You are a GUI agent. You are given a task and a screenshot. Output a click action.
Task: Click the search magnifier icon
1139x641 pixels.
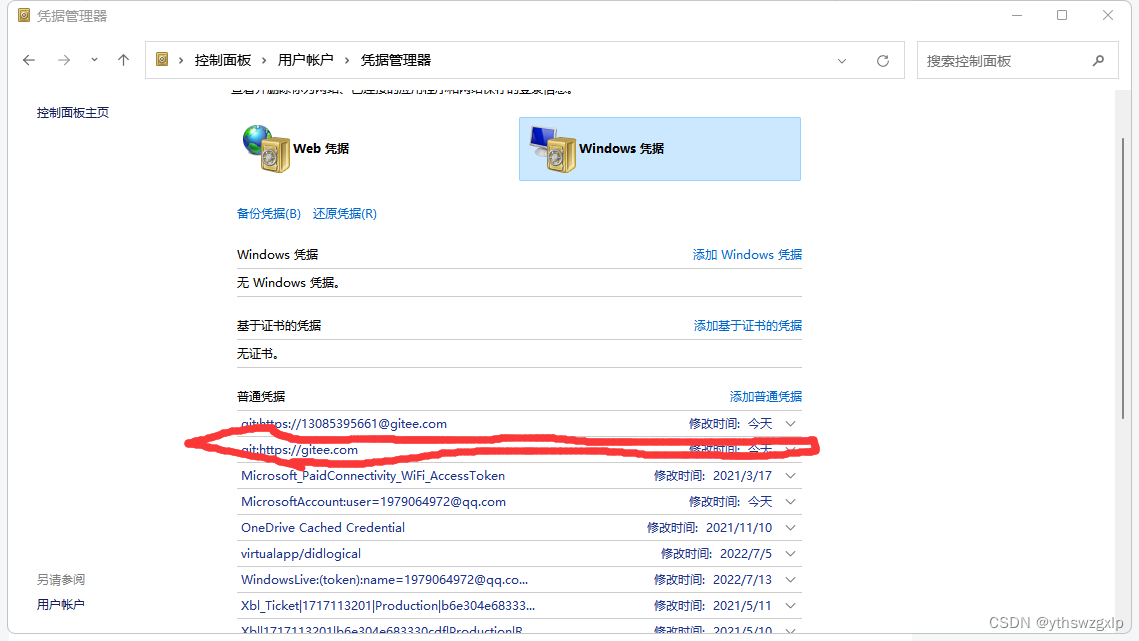pos(1098,61)
